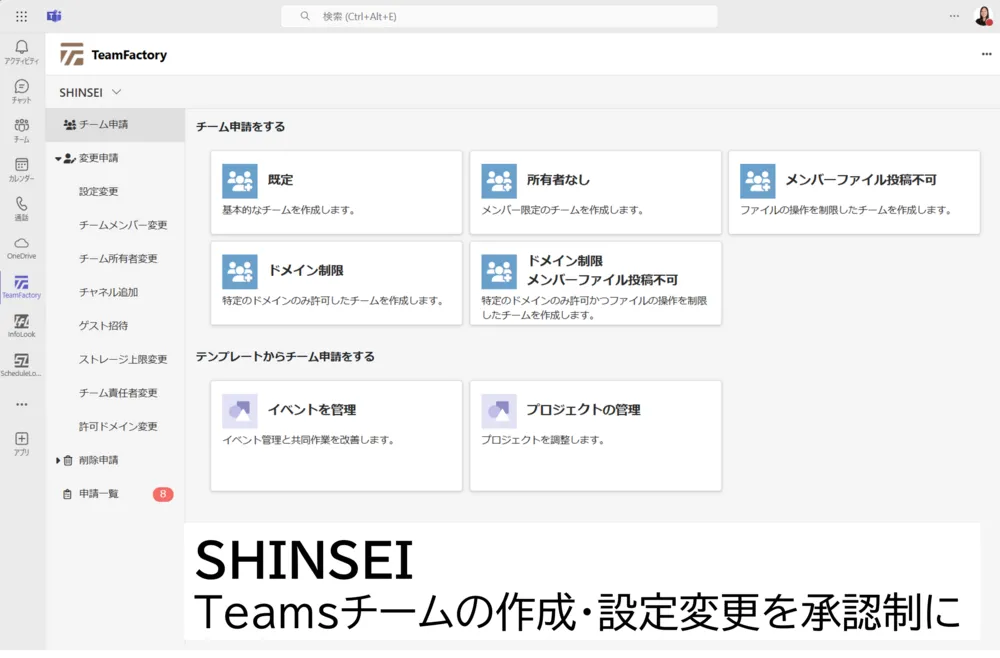Select チーム申請 in sidebar

point(115,124)
